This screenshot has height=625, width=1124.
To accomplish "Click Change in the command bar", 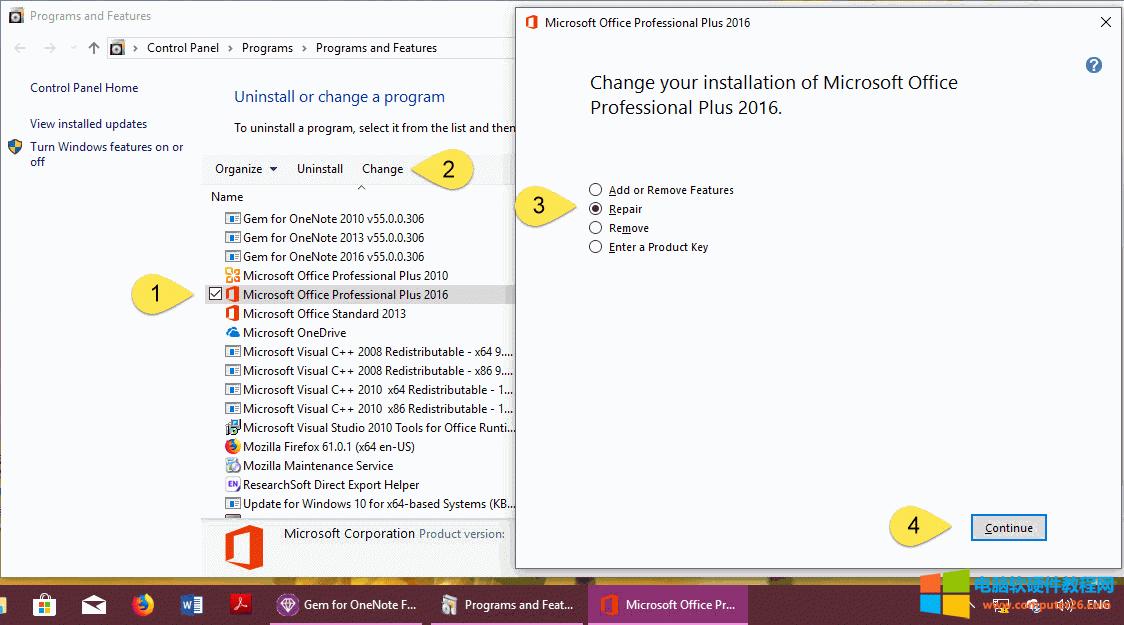I will (382, 168).
